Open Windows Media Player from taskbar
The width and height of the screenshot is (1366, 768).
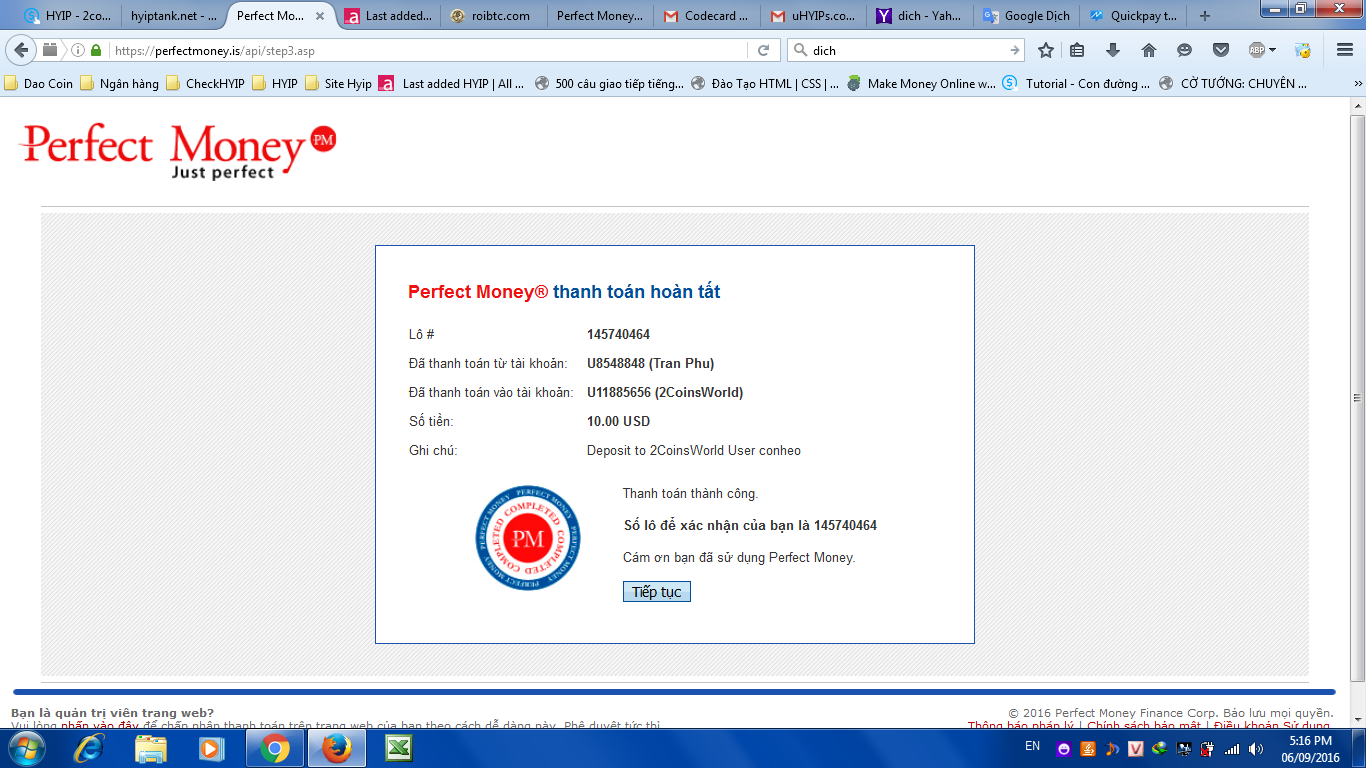click(x=211, y=748)
